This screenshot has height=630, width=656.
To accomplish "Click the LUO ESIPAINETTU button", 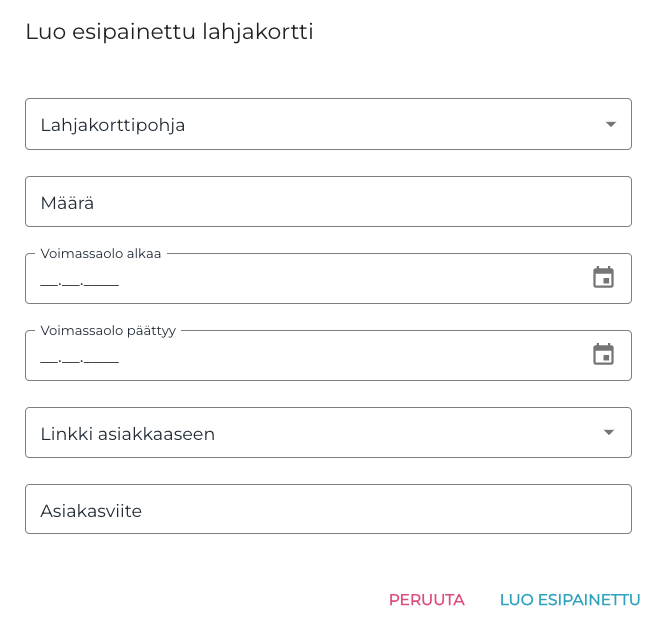I will [569, 600].
